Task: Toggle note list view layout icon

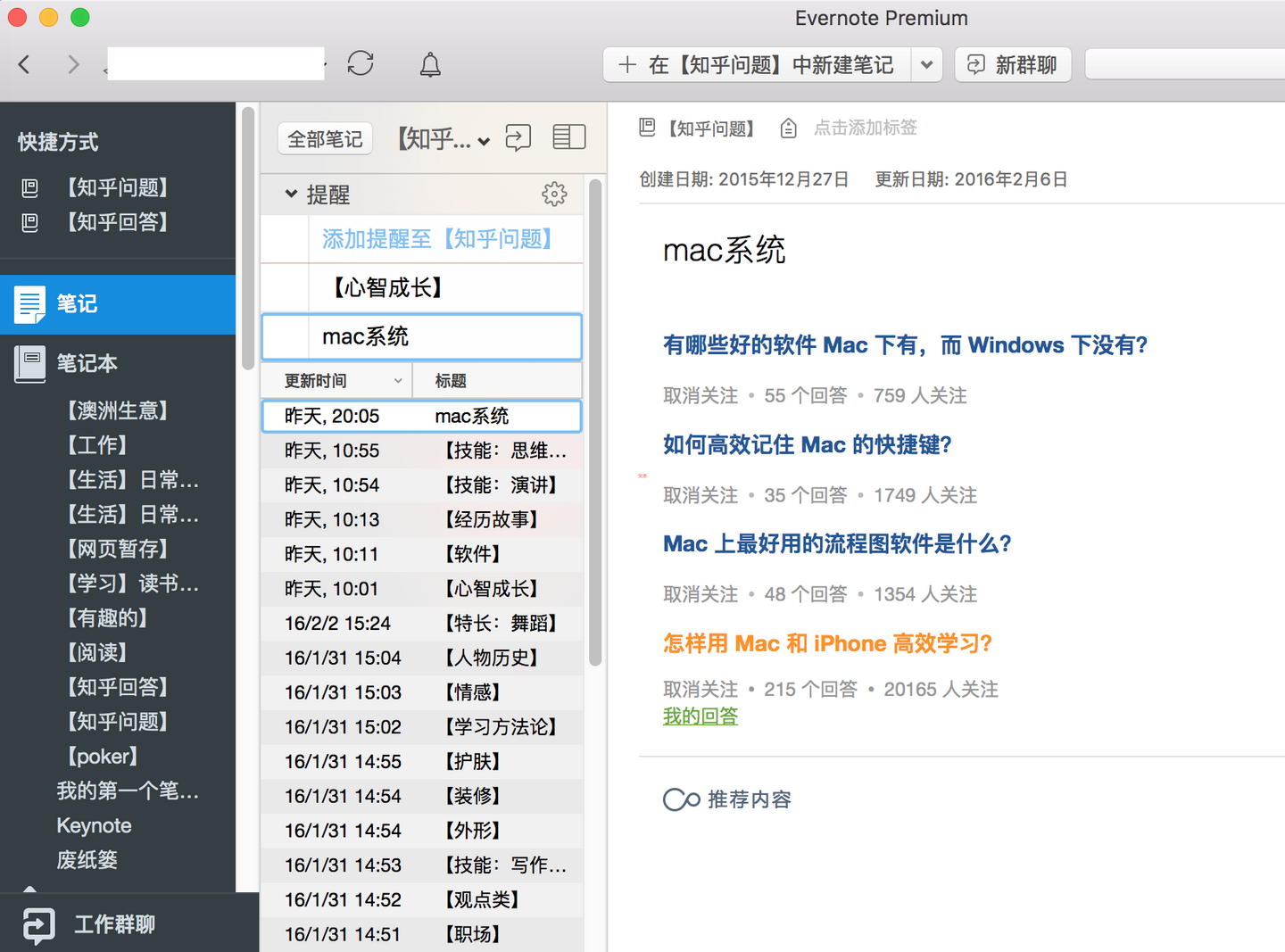Action: [568, 137]
